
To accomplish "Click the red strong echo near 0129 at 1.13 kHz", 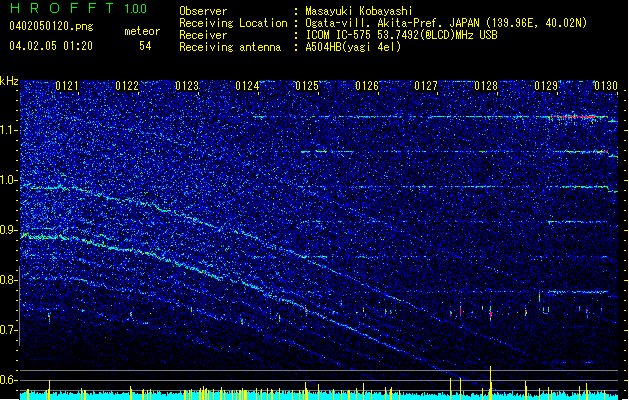I will click(x=576, y=117).
